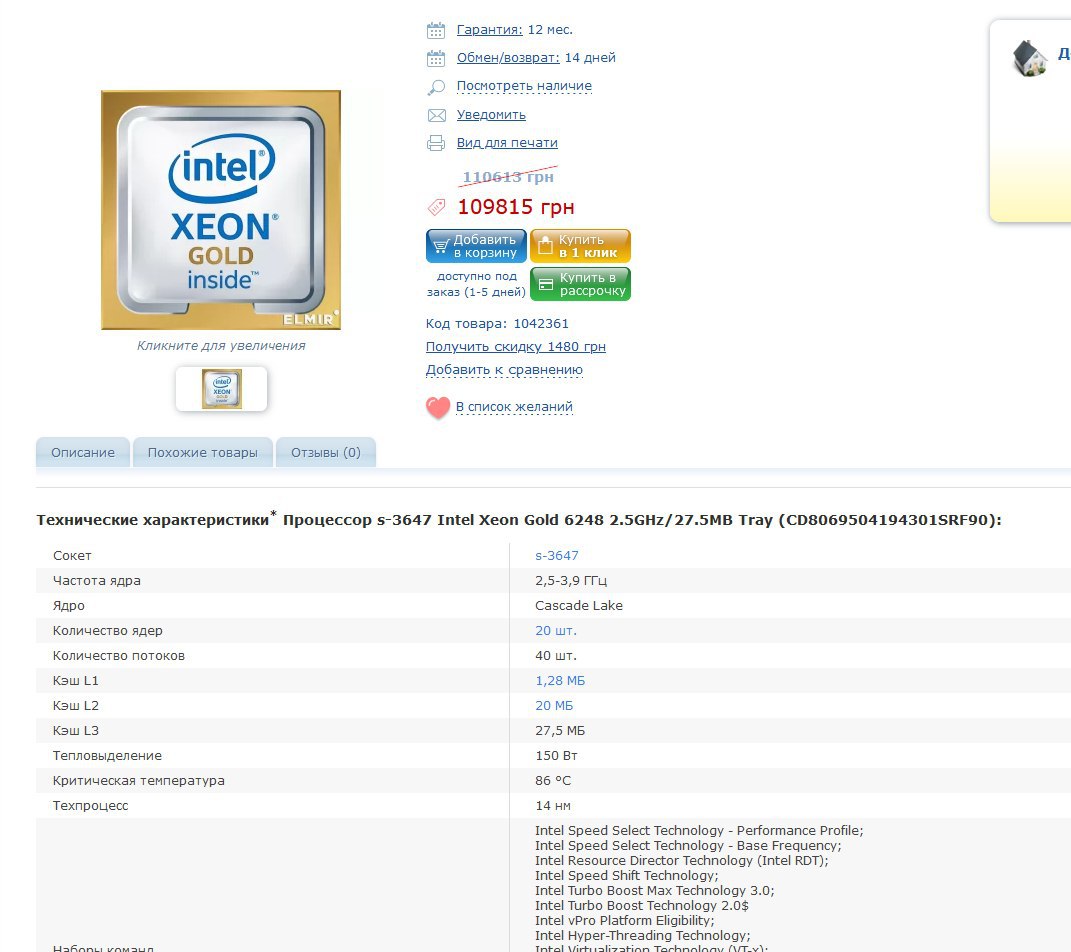Click the printer icon beside Вид для печати

(436, 143)
